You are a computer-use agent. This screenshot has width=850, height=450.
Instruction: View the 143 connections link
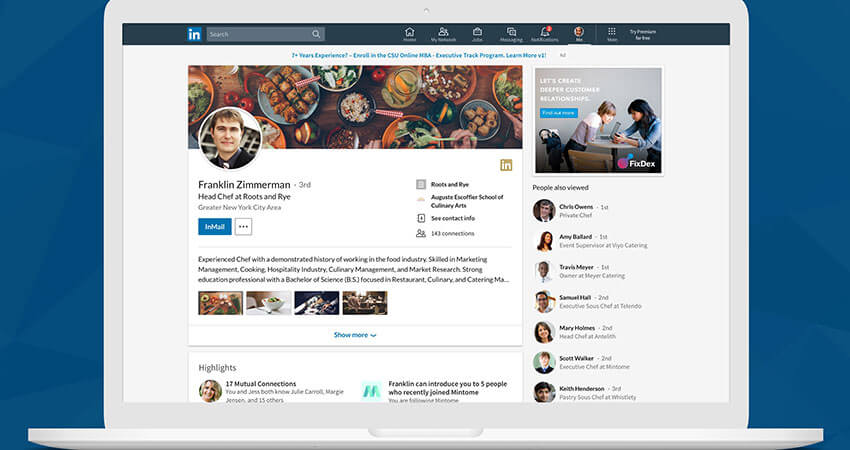coord(453,233)
